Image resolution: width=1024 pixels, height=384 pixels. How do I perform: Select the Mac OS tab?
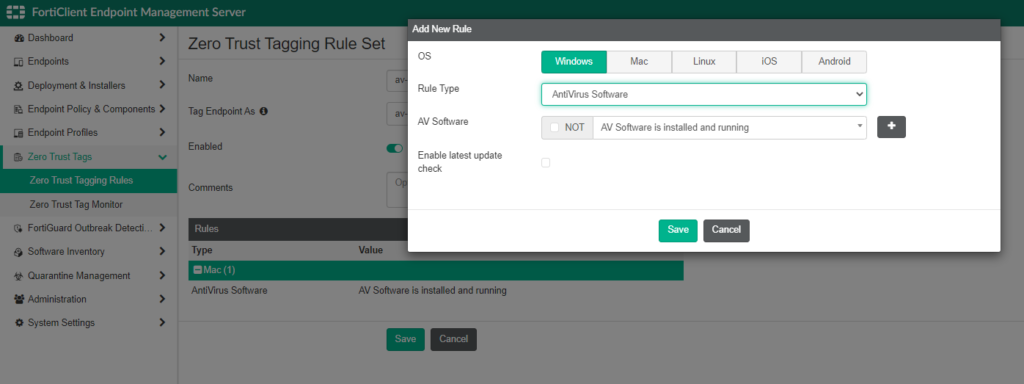click(x=639, y=61)
